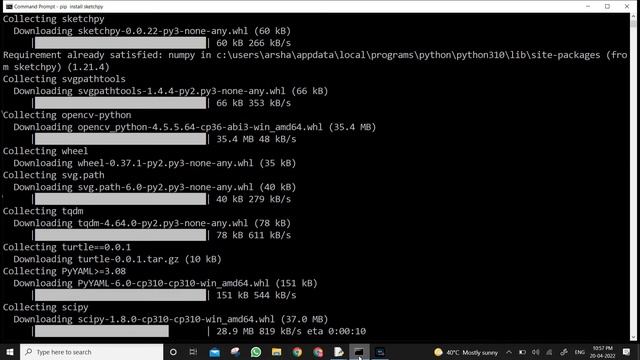Image resolution: width=640 pixels, height=360 pixels.
Task: Click 'Downloading PyYAML-6.0-cp310' line
Action: point(165,283)
